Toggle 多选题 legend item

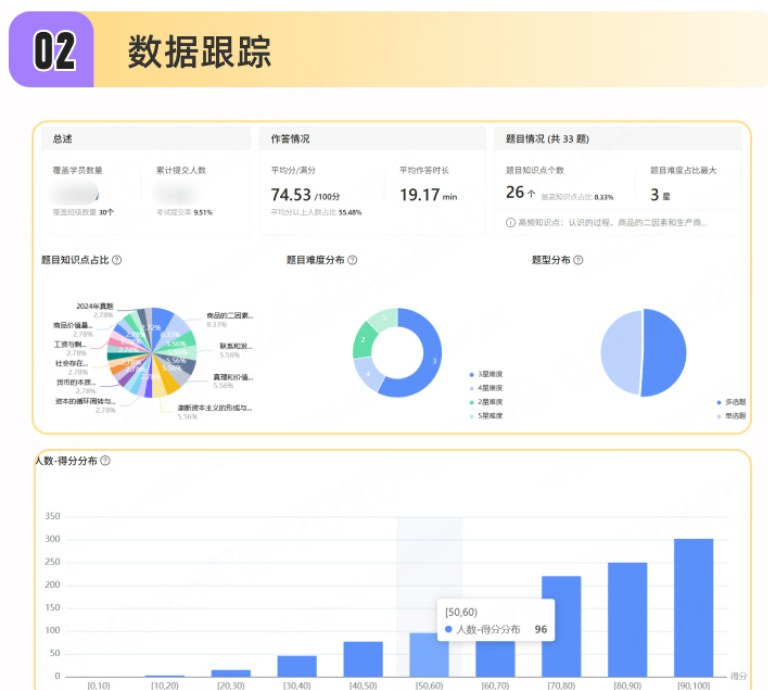tap(731, 402)
